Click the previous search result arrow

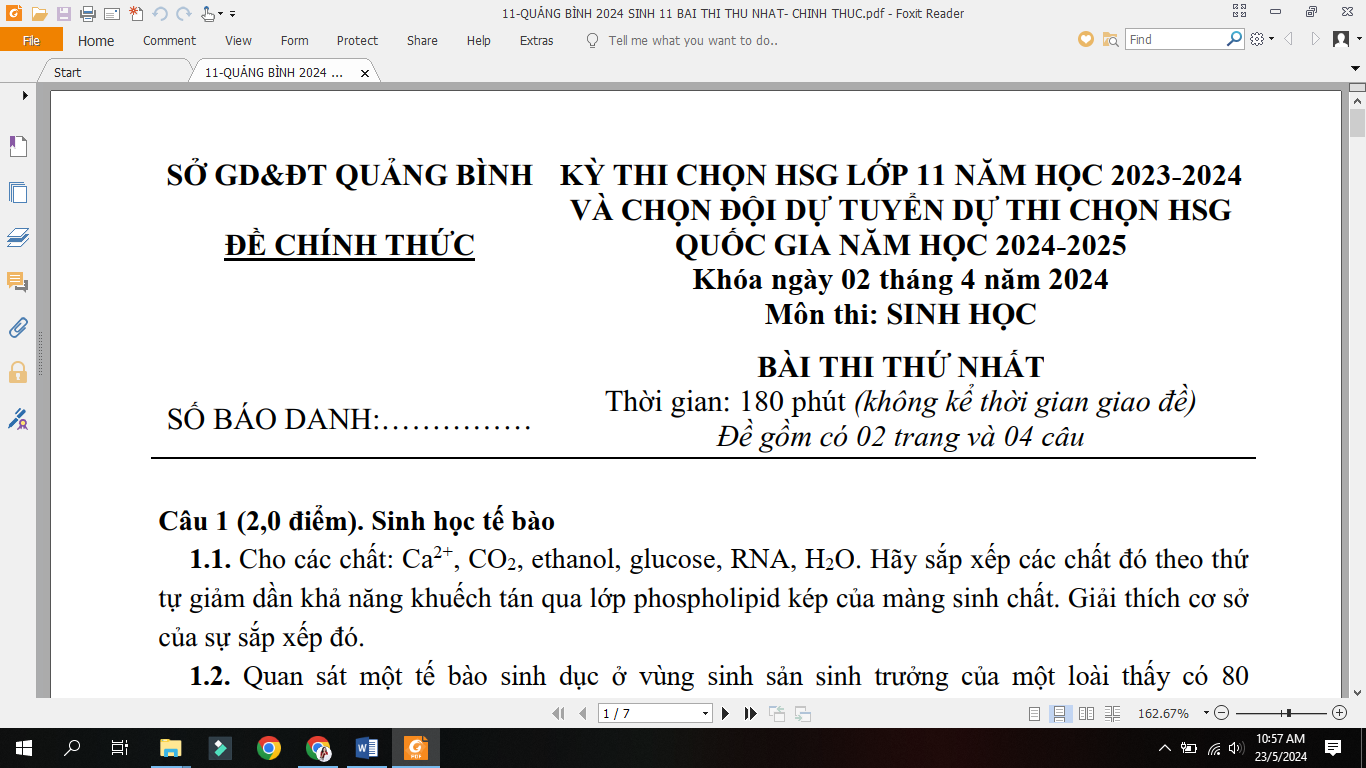tap(1288, 39)
